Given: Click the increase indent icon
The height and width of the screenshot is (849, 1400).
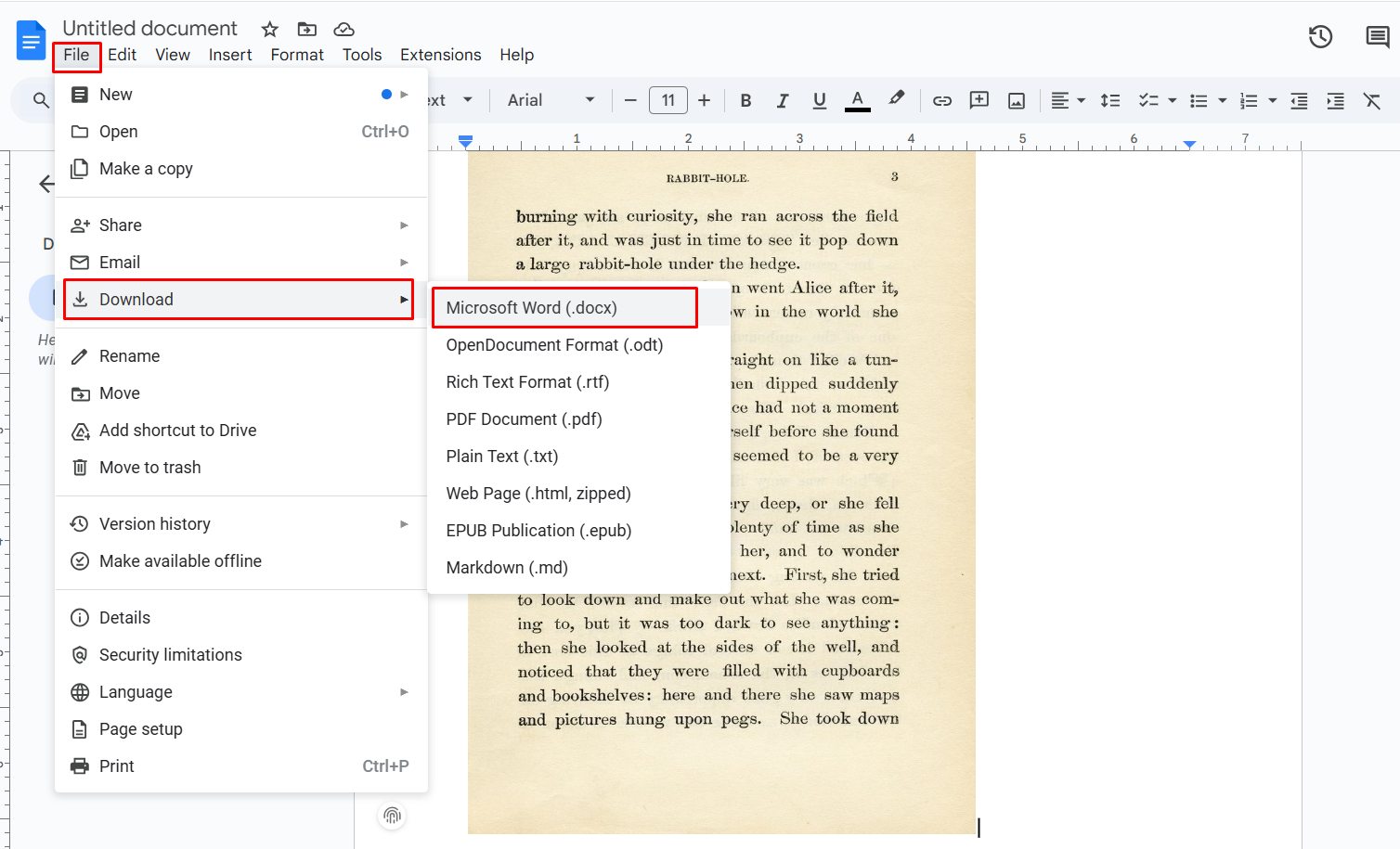Looking at the screenshot, I should tap(1335, 100).
